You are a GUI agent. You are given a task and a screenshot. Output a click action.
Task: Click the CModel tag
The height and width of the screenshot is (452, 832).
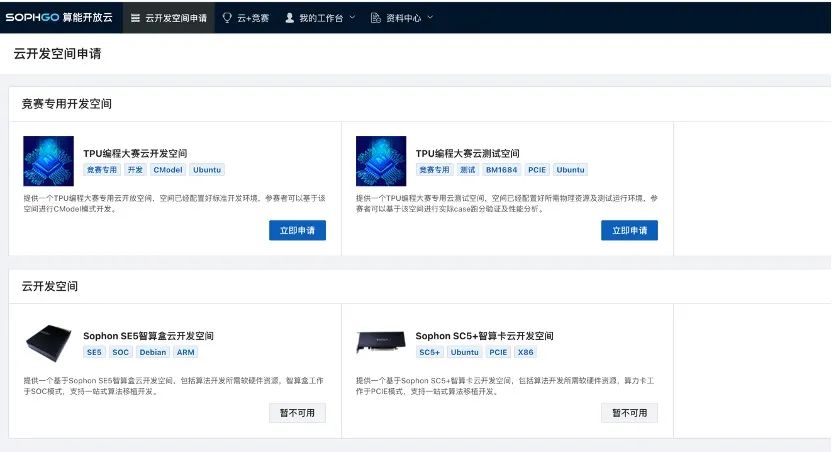tap(168, 170)
